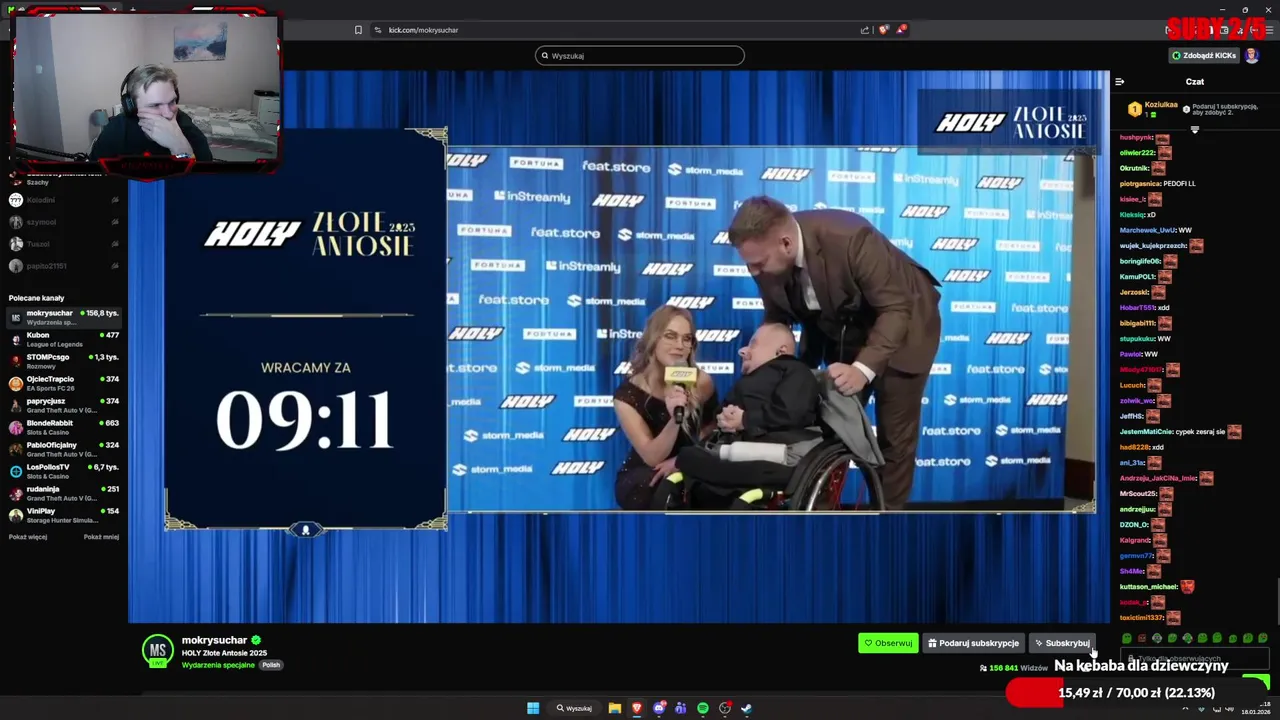This screenshot has width=1280, height=720.
Task: Click the Zdobądź KICKs button
Action: pyautogui.click(x=1205, y=55)
